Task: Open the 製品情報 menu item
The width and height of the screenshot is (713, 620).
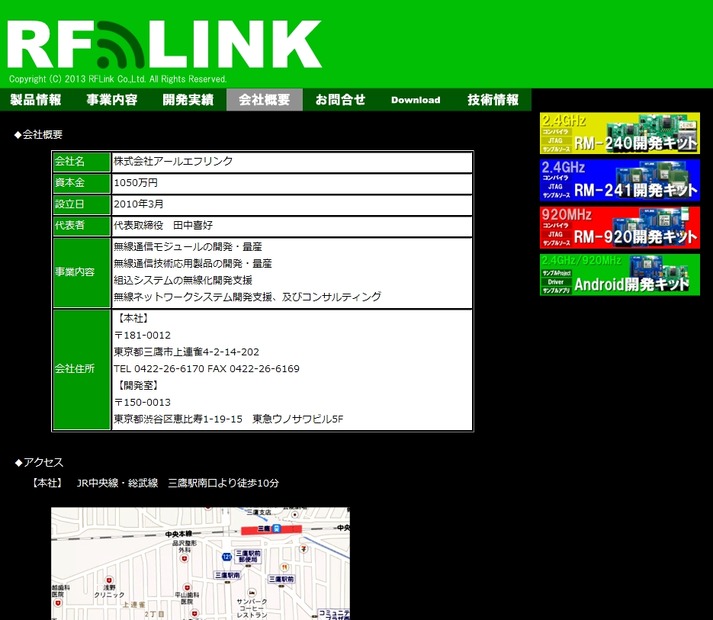Action: pos(36,100)
